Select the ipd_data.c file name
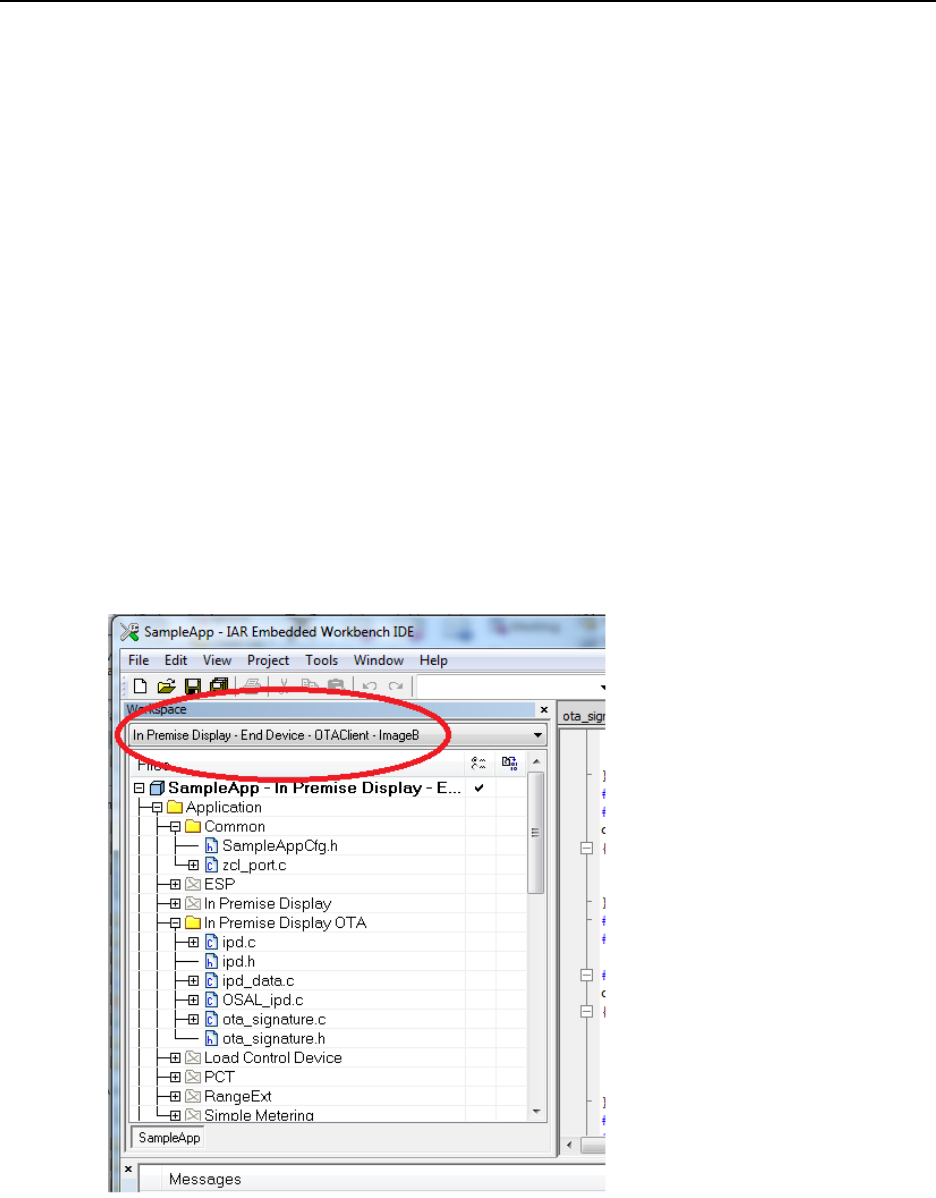The image size is (936, 1198). pyautogui.click(x=258, y=980)
